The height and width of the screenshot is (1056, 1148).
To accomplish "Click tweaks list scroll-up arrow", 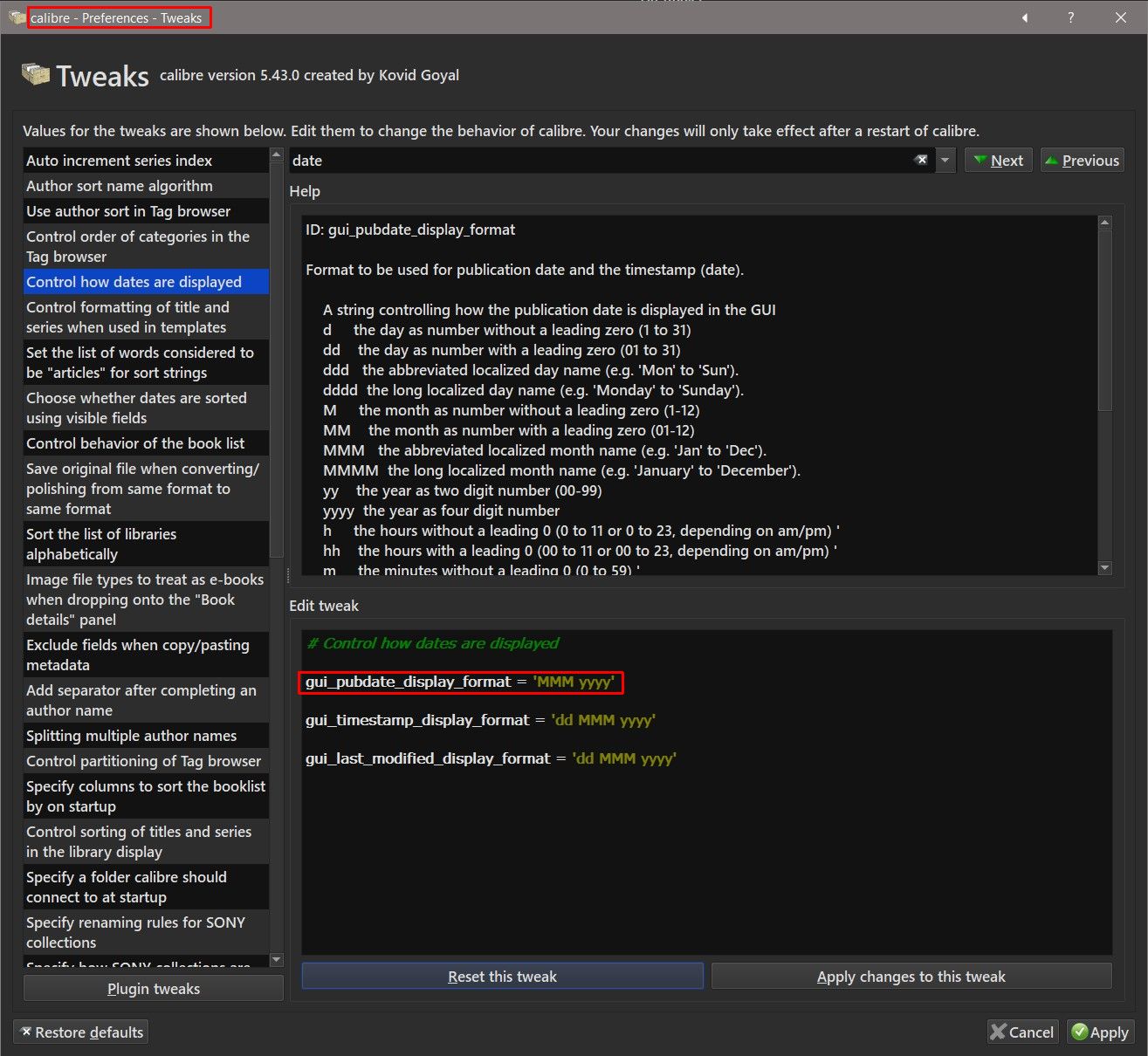I will [x=277, y=155].
